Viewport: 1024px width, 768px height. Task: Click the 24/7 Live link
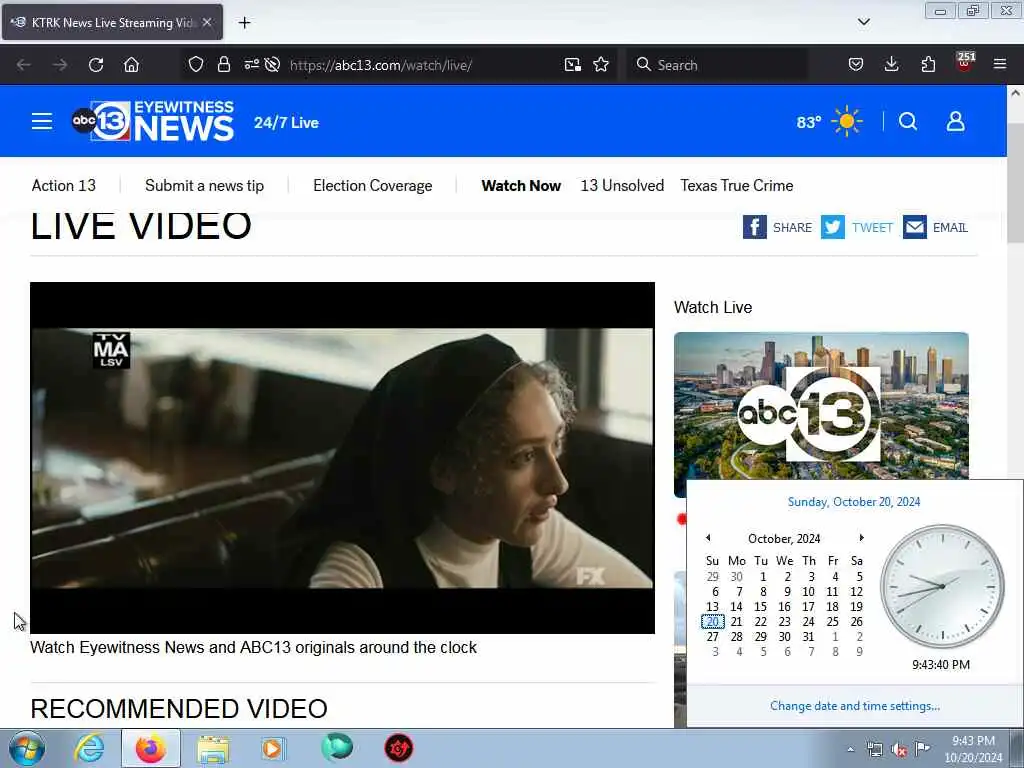[286, 123]
